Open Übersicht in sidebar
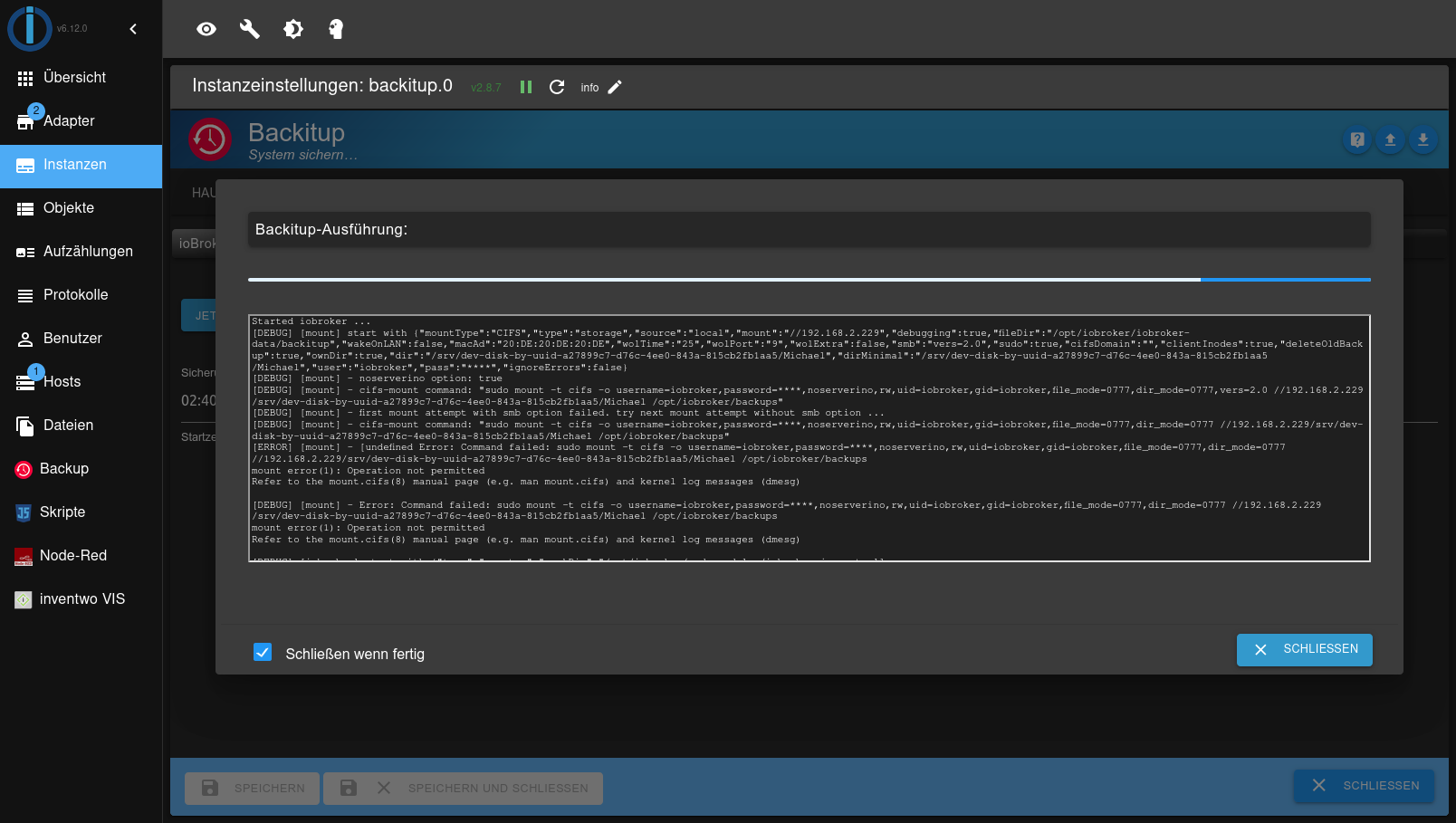 pos(81,78)
